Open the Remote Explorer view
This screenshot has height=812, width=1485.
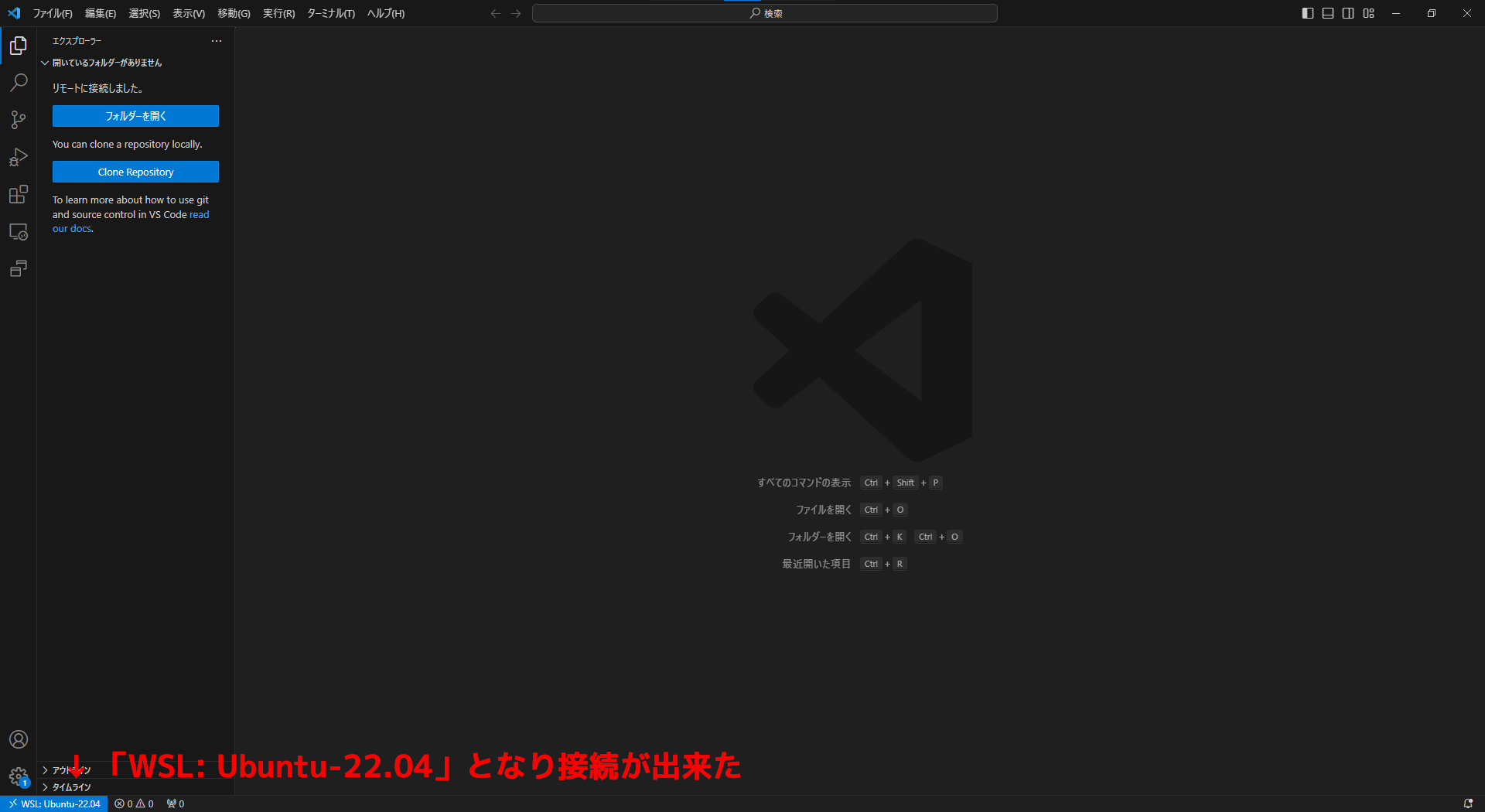pyautogui.click(x=18, y=231)
